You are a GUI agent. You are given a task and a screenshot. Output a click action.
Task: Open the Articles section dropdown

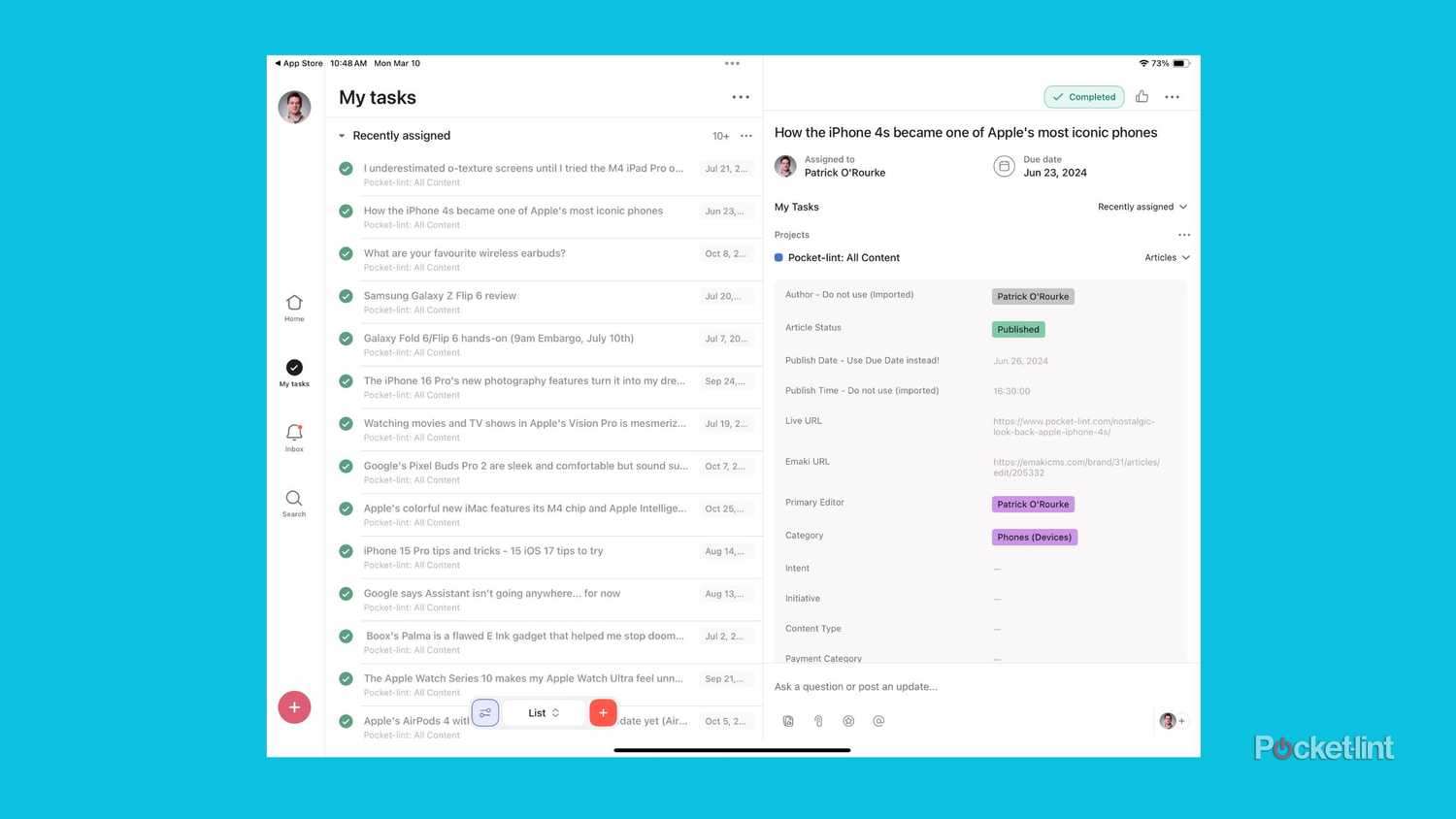[1166, 257]
